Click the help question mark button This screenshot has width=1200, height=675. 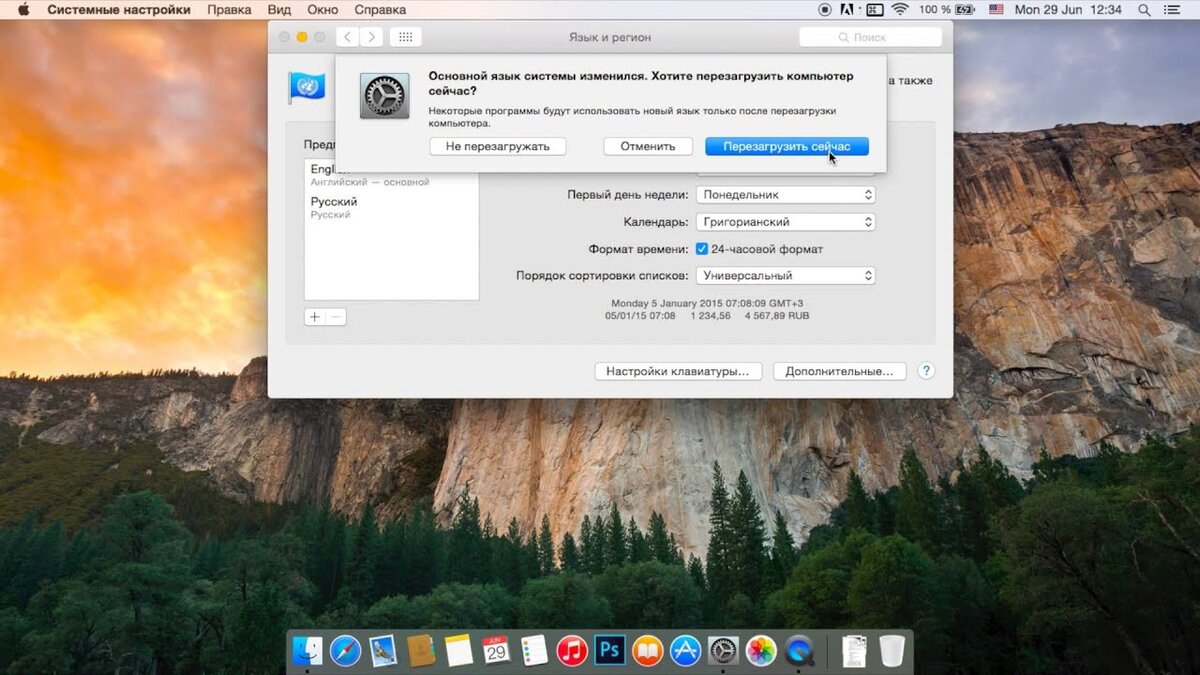tap(926, 371)
